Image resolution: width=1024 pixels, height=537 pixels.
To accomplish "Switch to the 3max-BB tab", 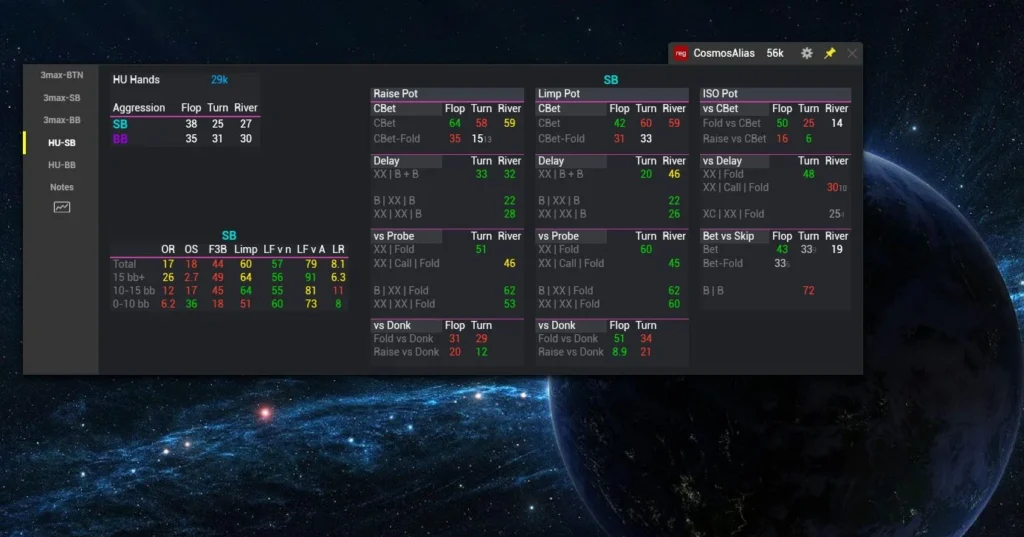I will (x=61, y=120).
